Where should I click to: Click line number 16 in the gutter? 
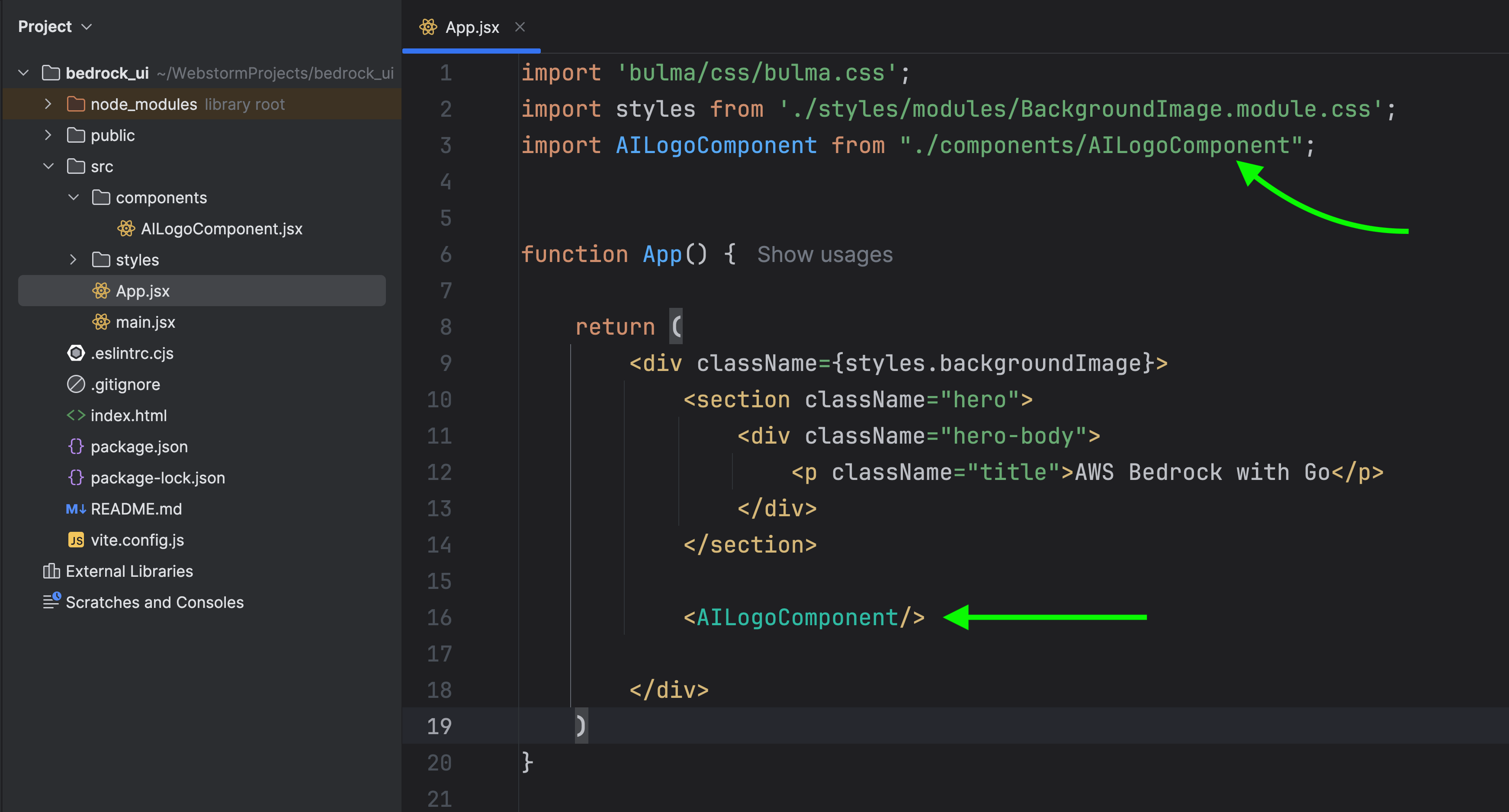440,617
